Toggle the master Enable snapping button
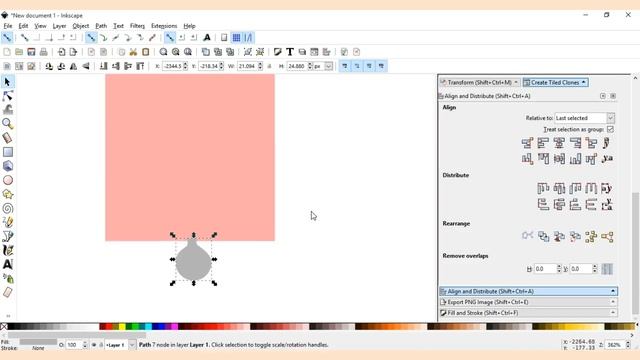 pos(7,38)
